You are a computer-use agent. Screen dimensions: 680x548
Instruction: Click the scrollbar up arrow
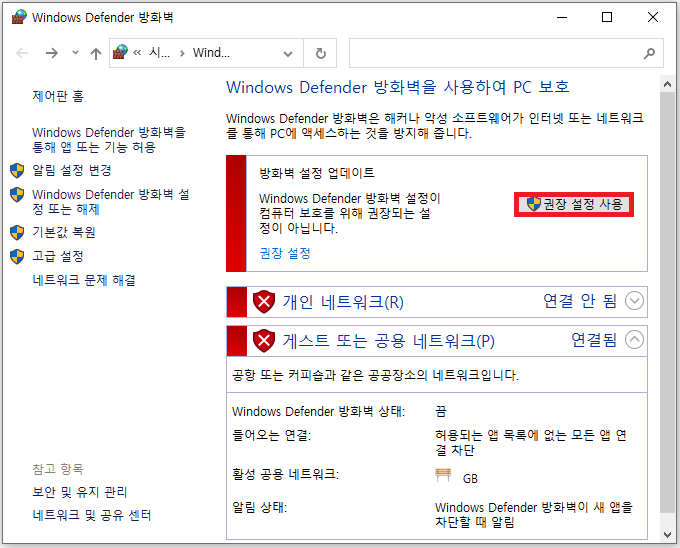pyautogui.click(x=667, y=85)
